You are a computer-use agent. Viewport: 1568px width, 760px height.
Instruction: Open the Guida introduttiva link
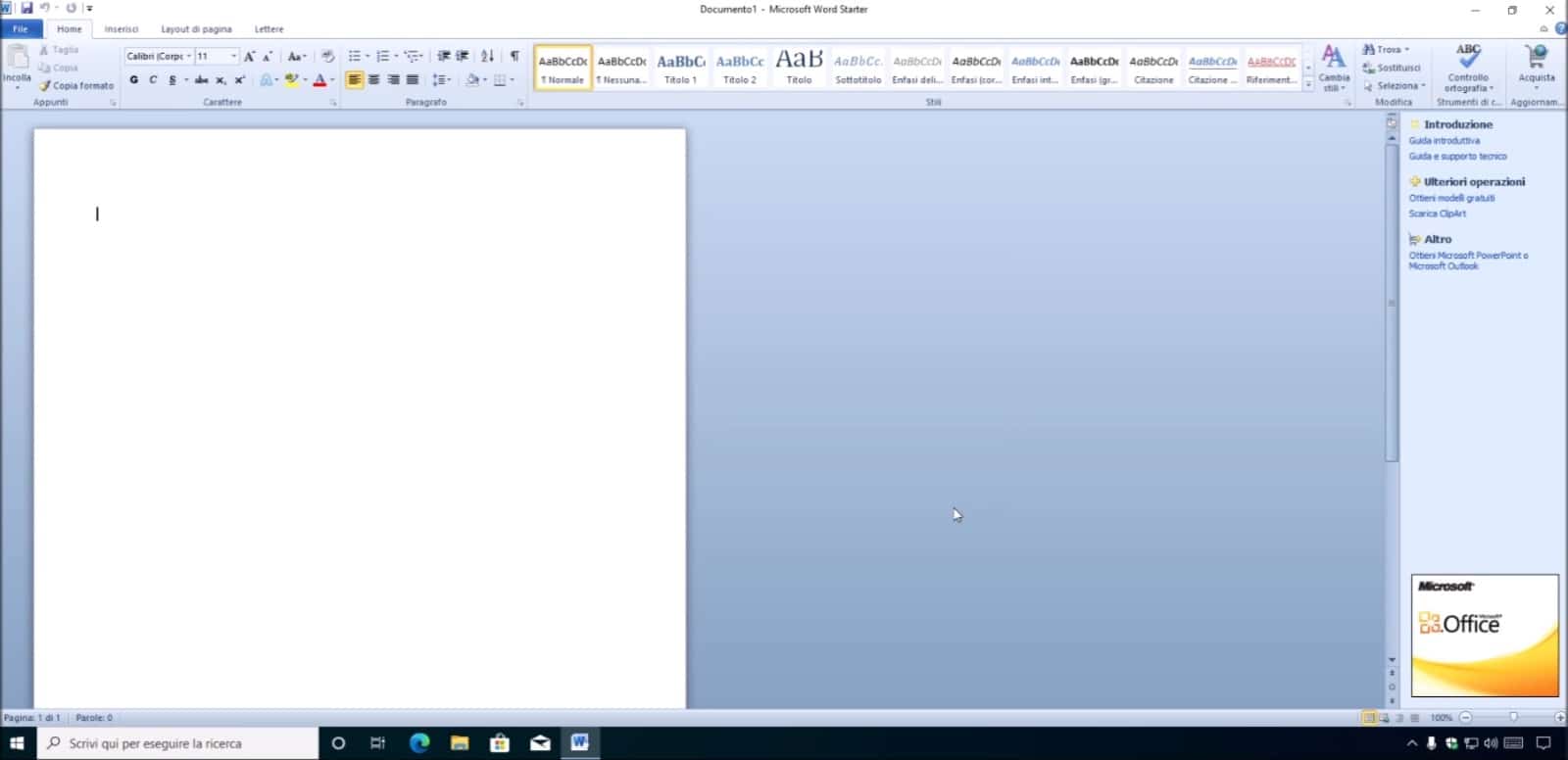(1444, 141)
